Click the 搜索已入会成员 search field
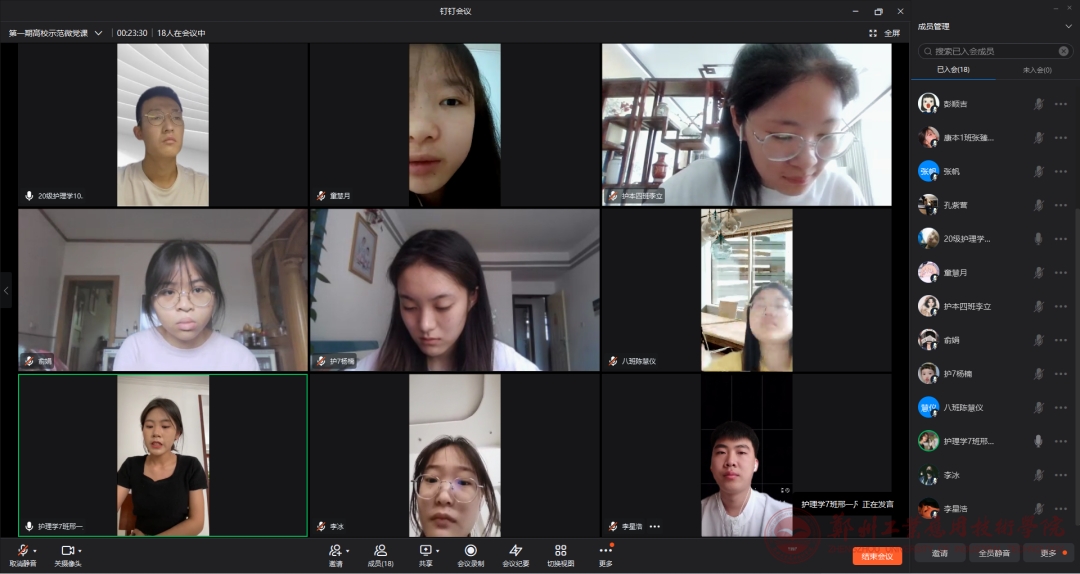The width and height of the screenshot is (1080, 574). [990, 51]
